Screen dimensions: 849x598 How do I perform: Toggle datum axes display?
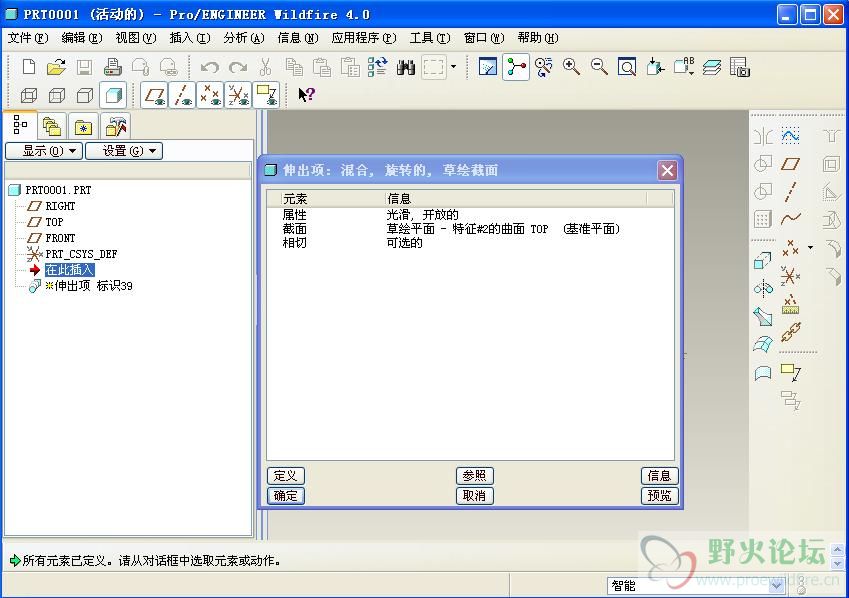pyautogui.click(x=182, y=95)
